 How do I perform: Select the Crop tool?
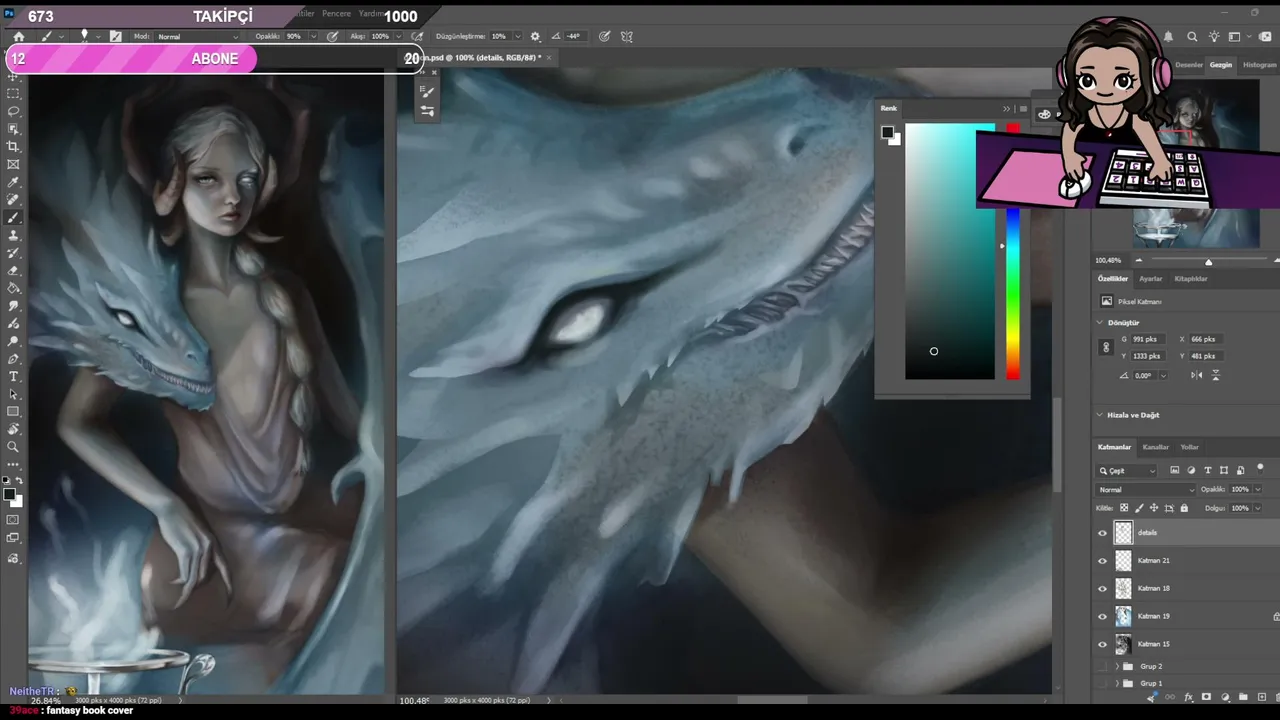pyautogui.click(x=13, y=147)
